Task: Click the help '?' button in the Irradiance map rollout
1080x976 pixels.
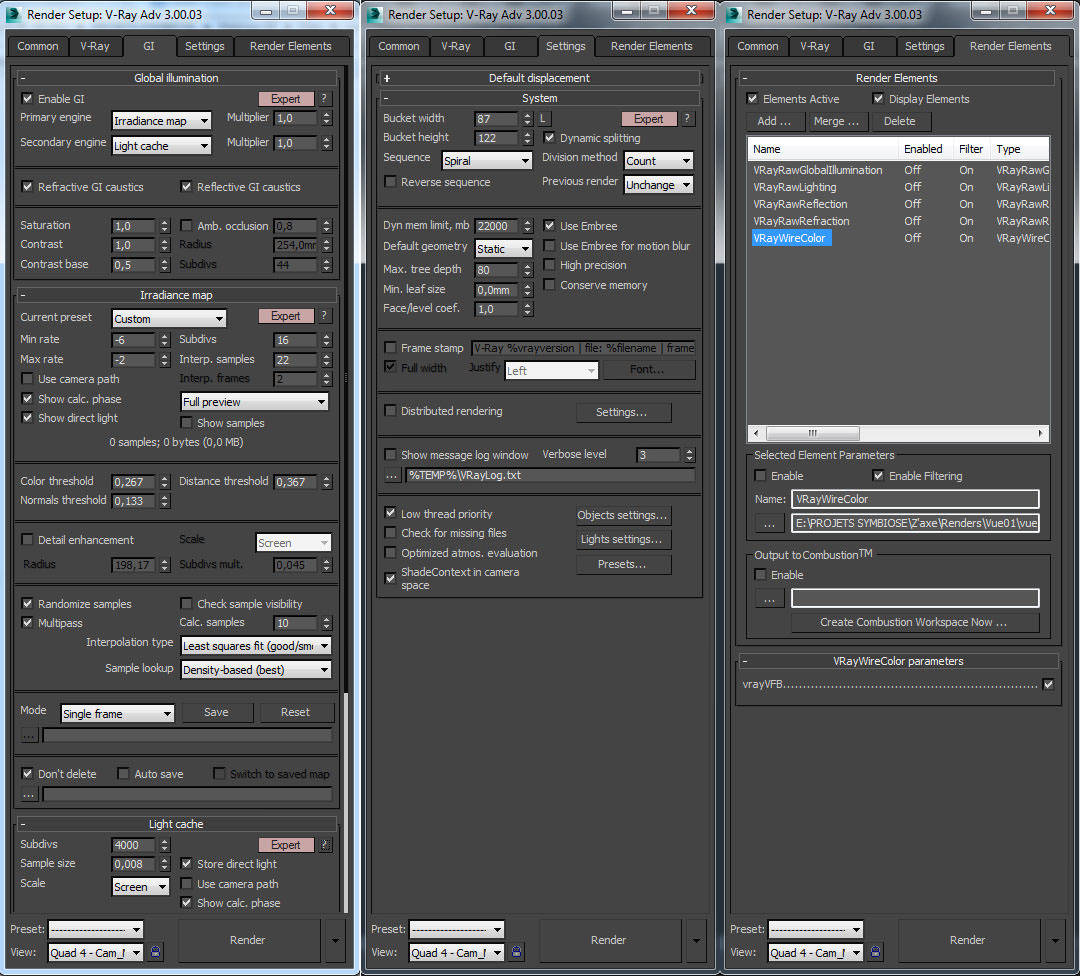Action: (324, 315)
